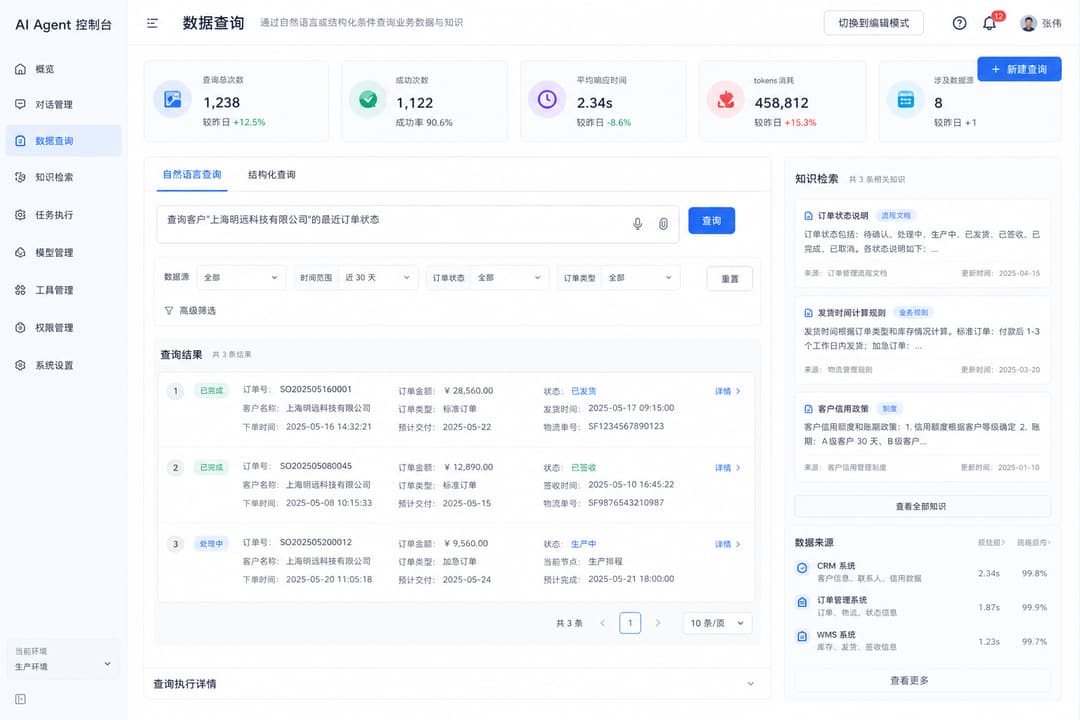The image size is (1080, 720).
Task: Open the 10 条/页 page size dropdown
Action: [x=717, y=623]
